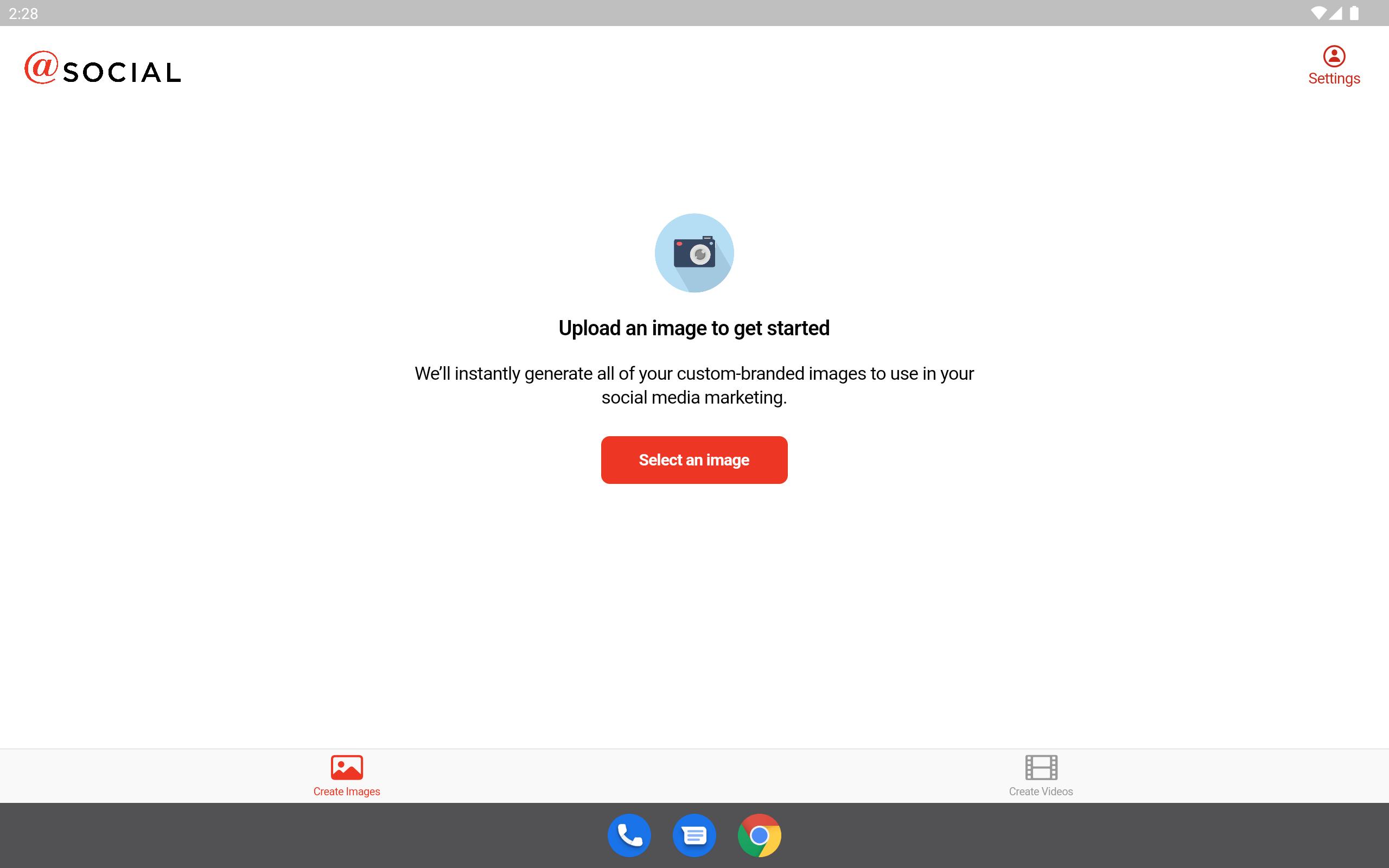Open the Phone app in the dock
Screen dimensions: 1389x868
[x=629, y=835]
